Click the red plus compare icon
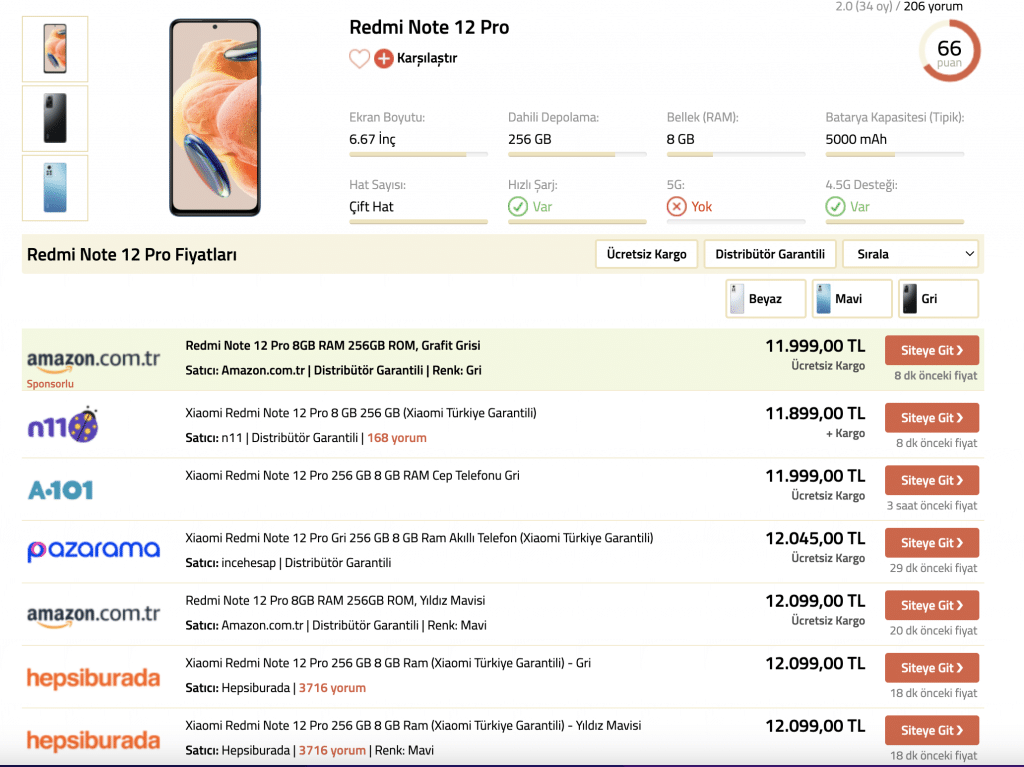The image size is (1024, 767). coord(384,59)
